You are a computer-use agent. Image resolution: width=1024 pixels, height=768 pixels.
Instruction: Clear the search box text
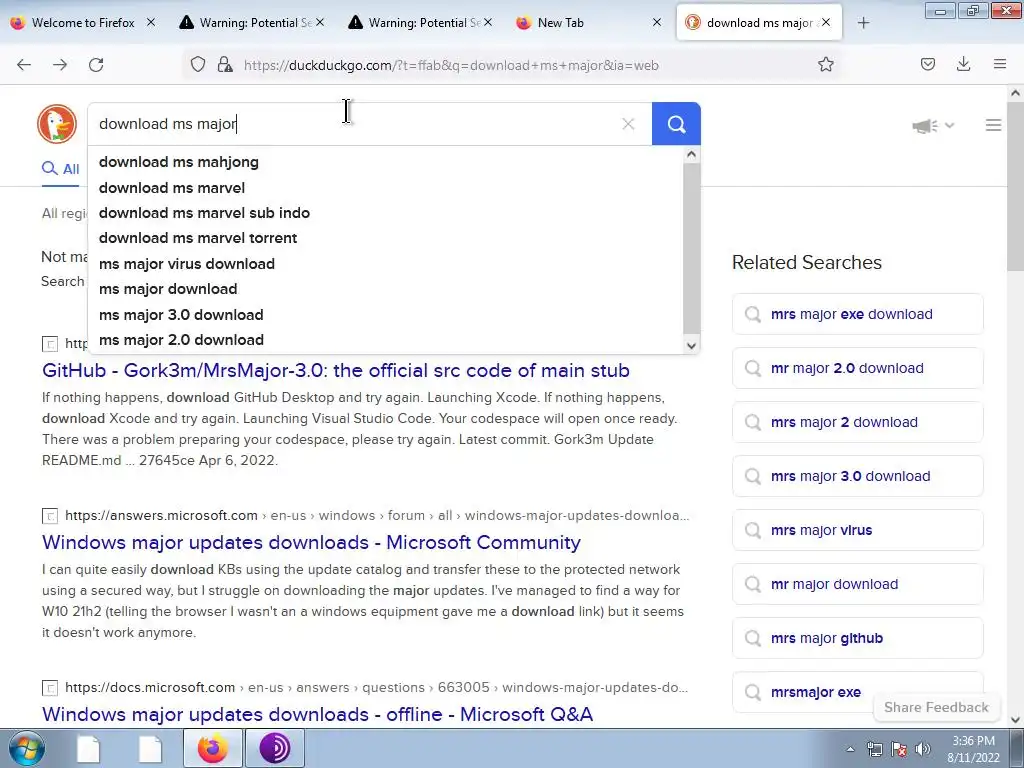pyautogui.click(x=628, y=124)
